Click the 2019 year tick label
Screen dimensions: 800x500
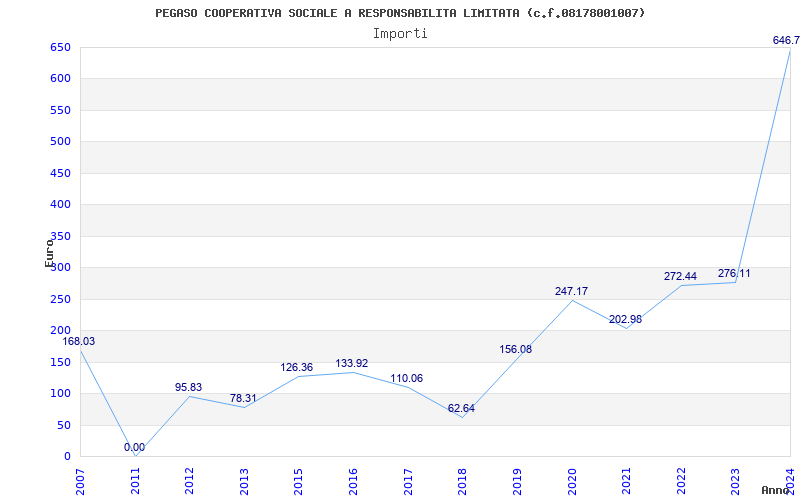(x=517, y=482)
